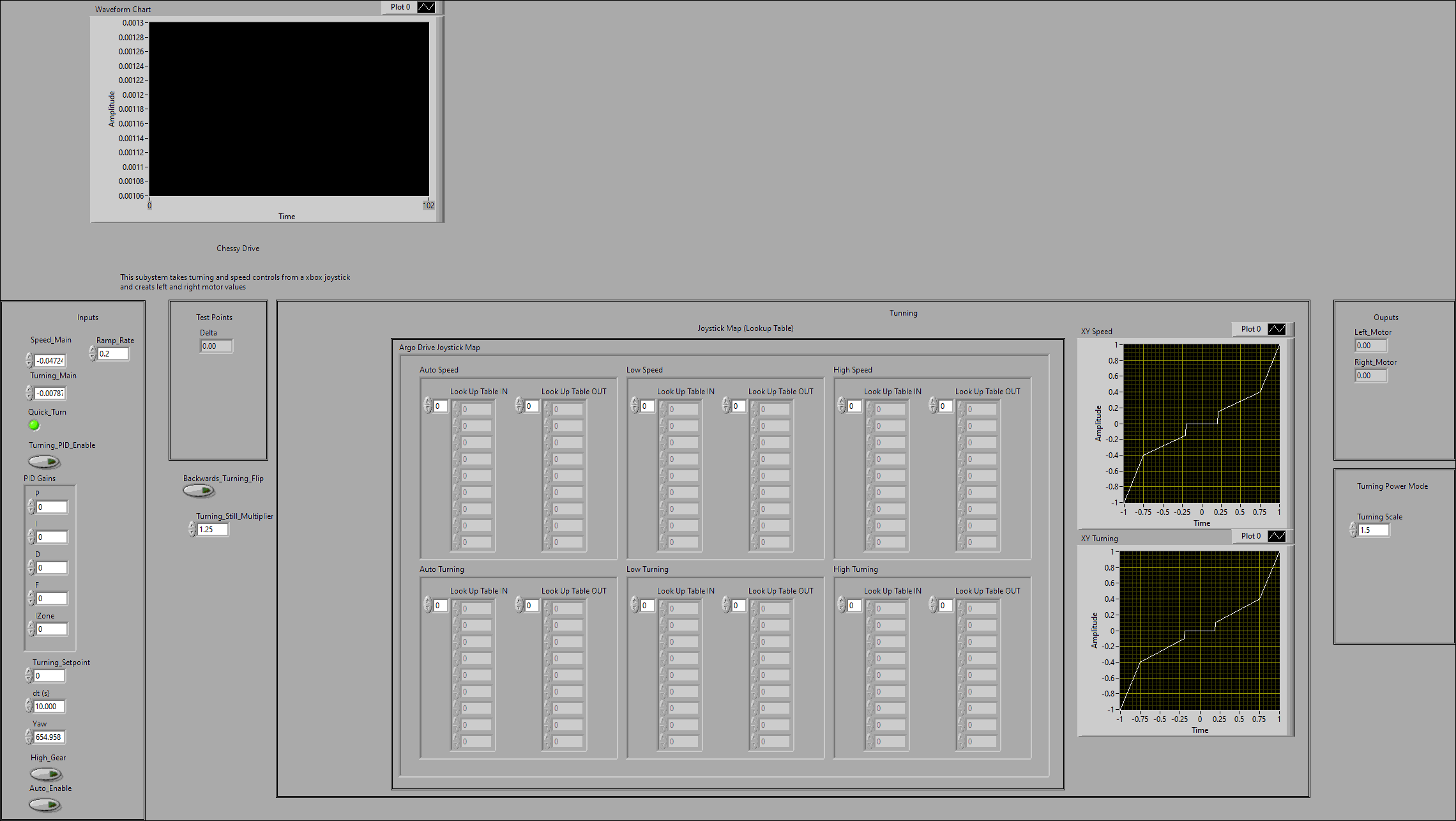Click the Left_Motor output display
The image size is (1456, 821).
[x=1370, y=344]
